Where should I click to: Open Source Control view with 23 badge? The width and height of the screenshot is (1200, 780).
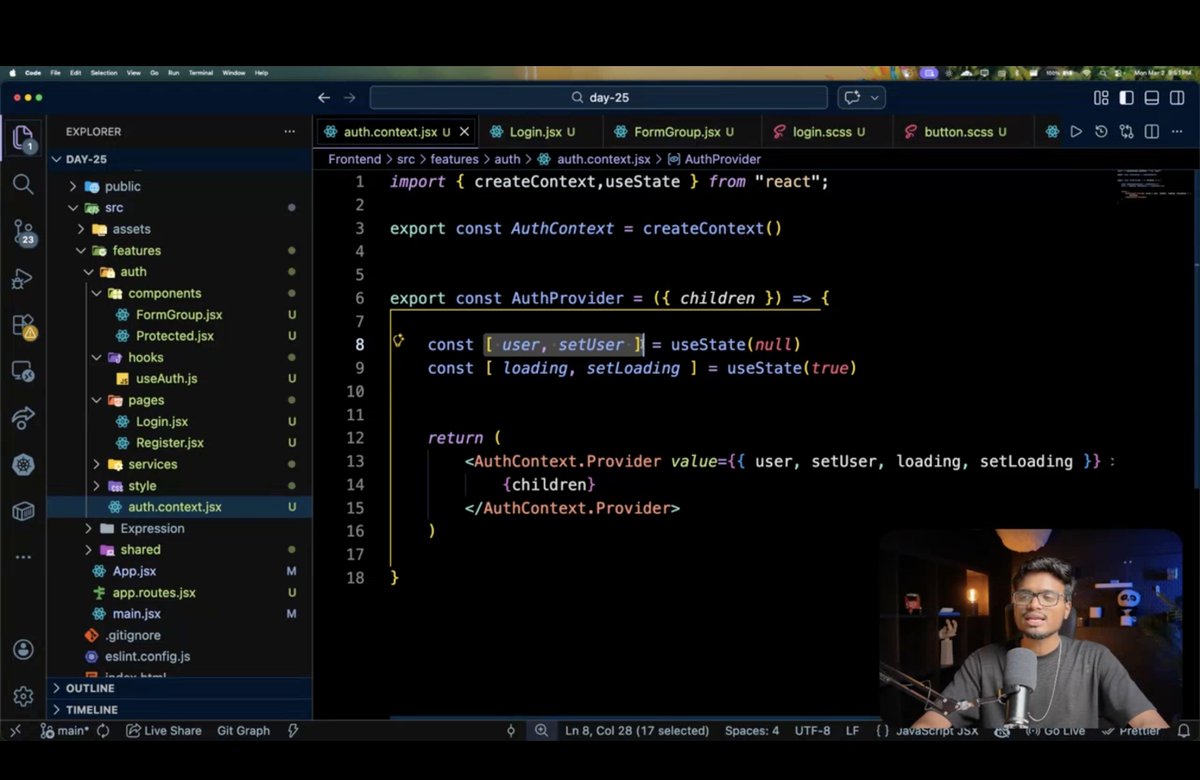[23, 232]
